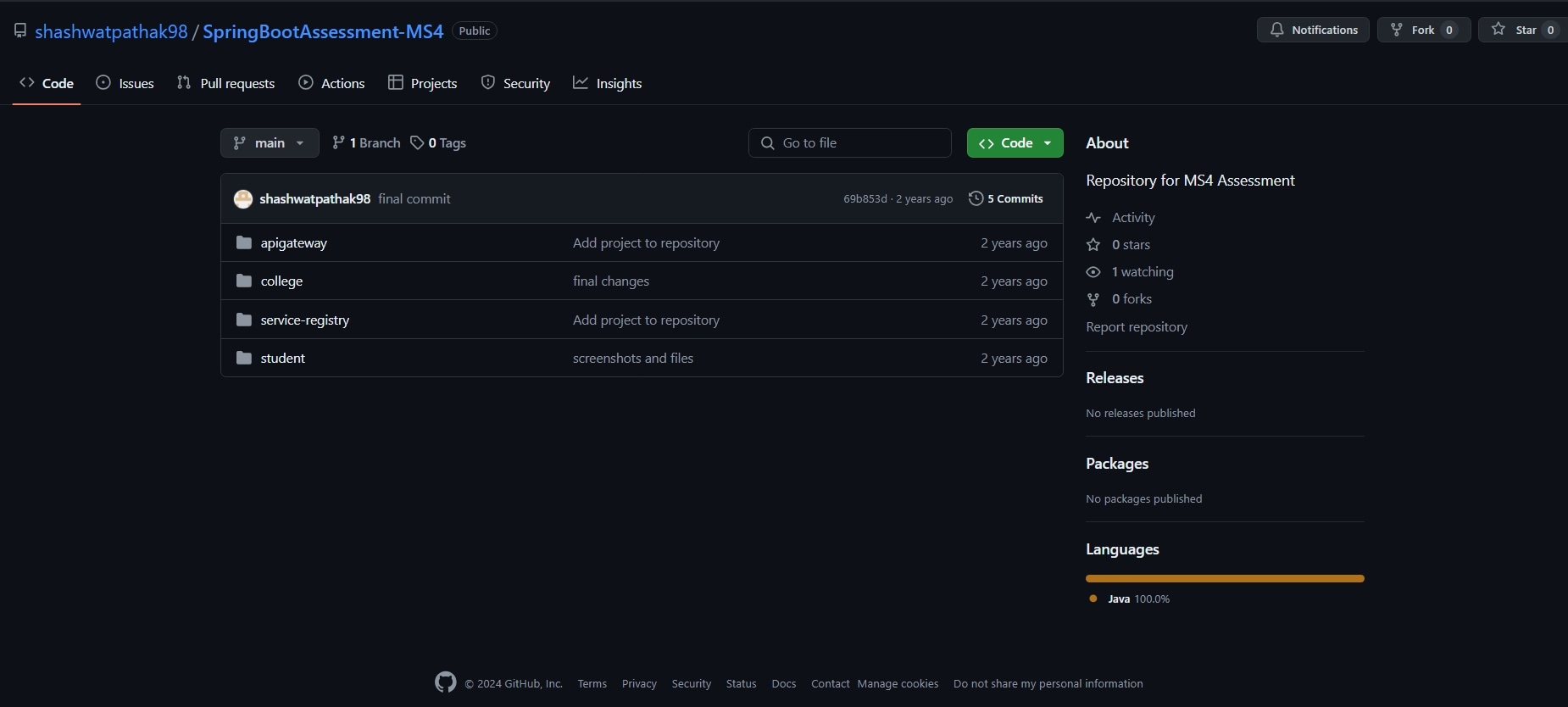1568x707 pixels.
Task: Click the GitHub logo in the footer
Action: point(445,682)
